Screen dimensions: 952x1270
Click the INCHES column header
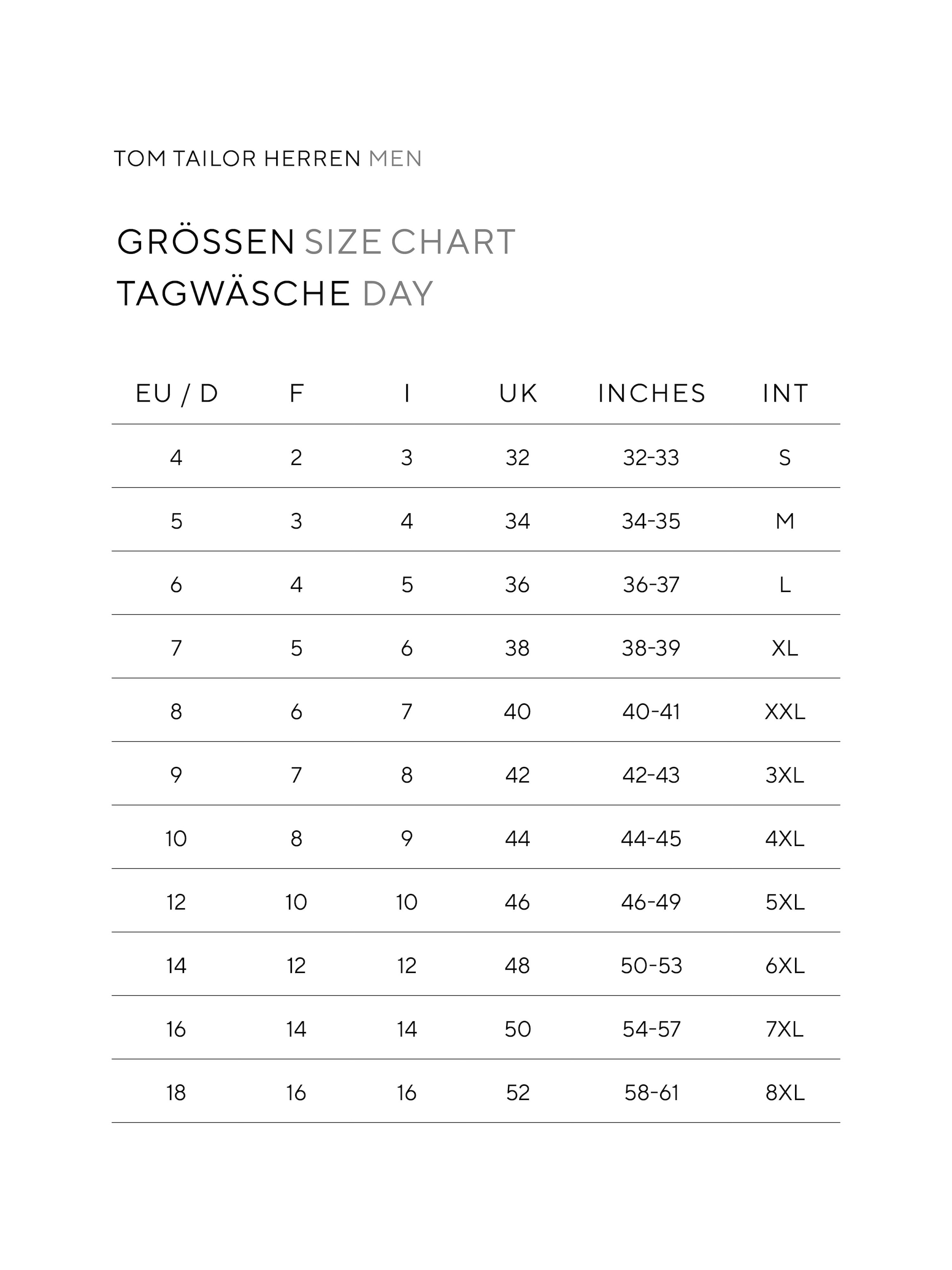click(651, 394)
